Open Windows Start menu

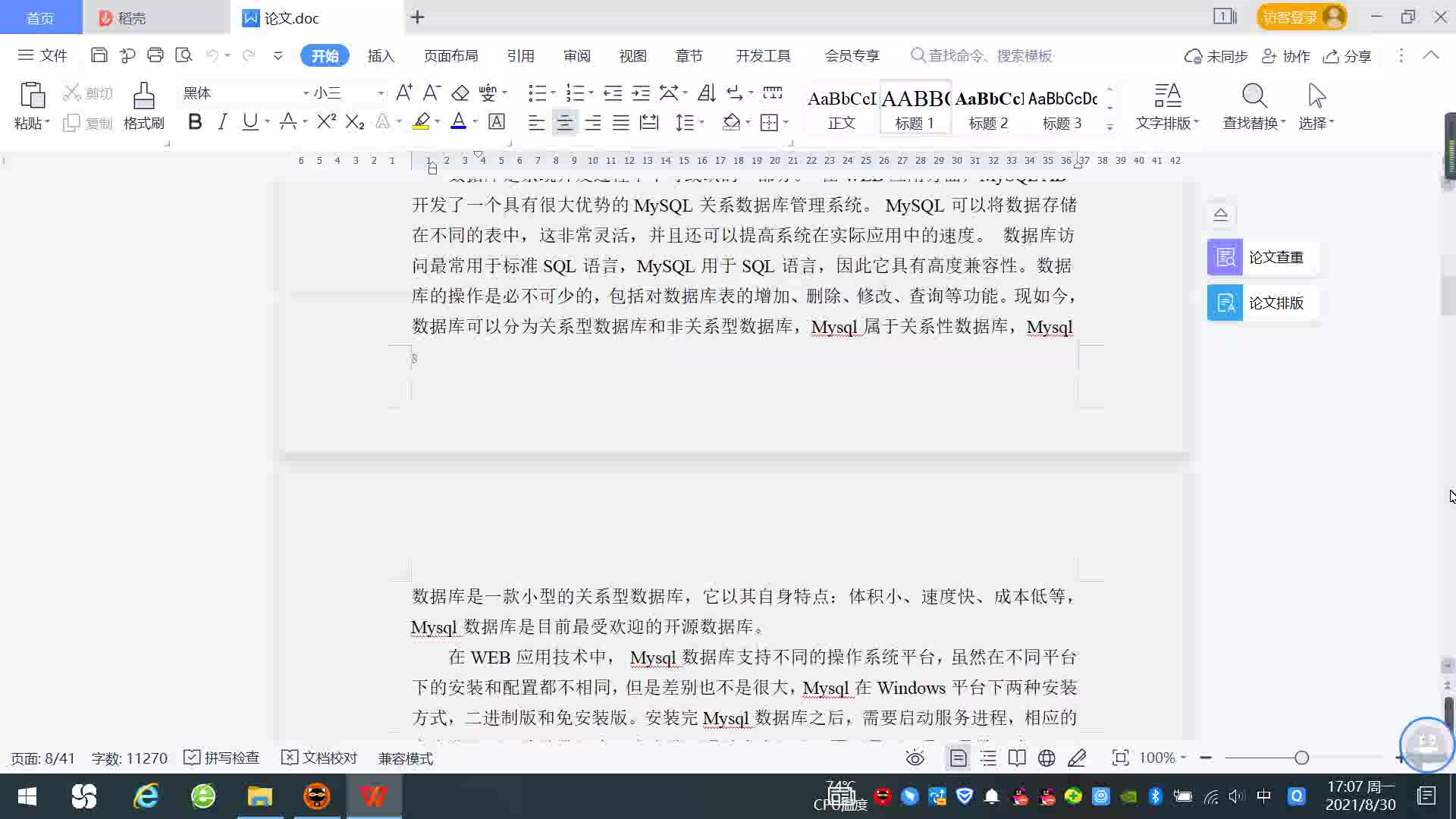27,796
